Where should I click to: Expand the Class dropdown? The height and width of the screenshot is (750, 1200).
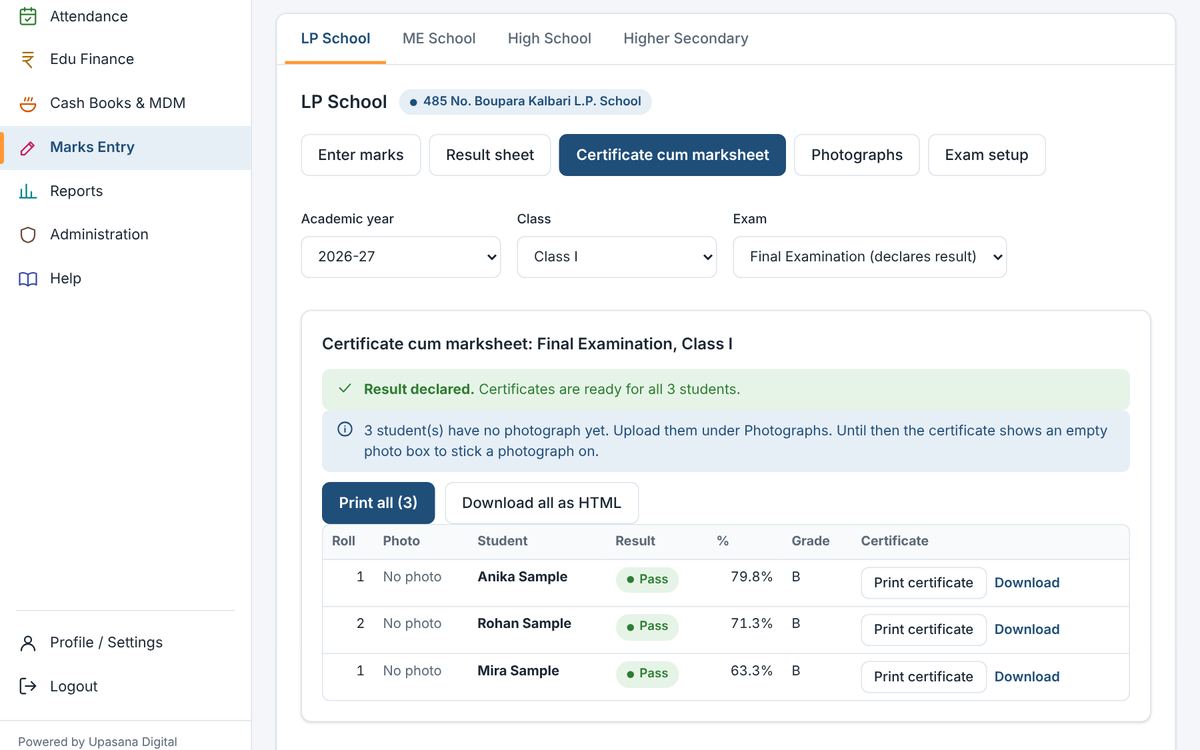click(617, 257)
